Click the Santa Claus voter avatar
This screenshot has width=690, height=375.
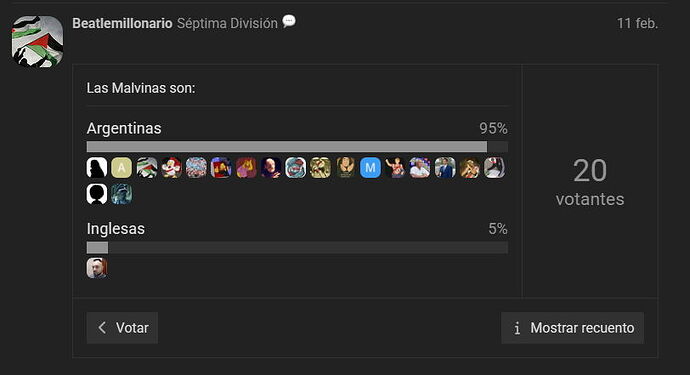coord(171,168)
